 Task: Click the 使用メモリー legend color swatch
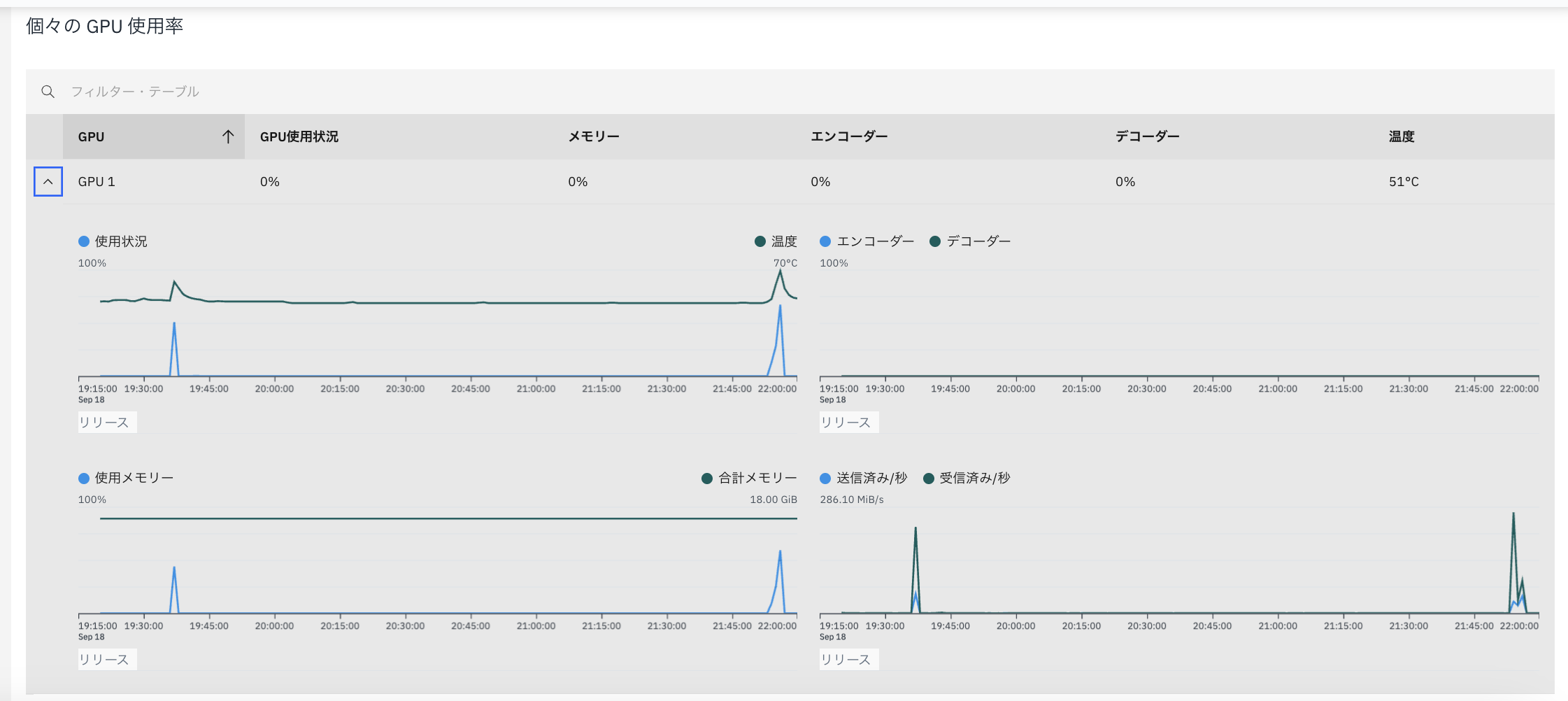coord(82,478)
